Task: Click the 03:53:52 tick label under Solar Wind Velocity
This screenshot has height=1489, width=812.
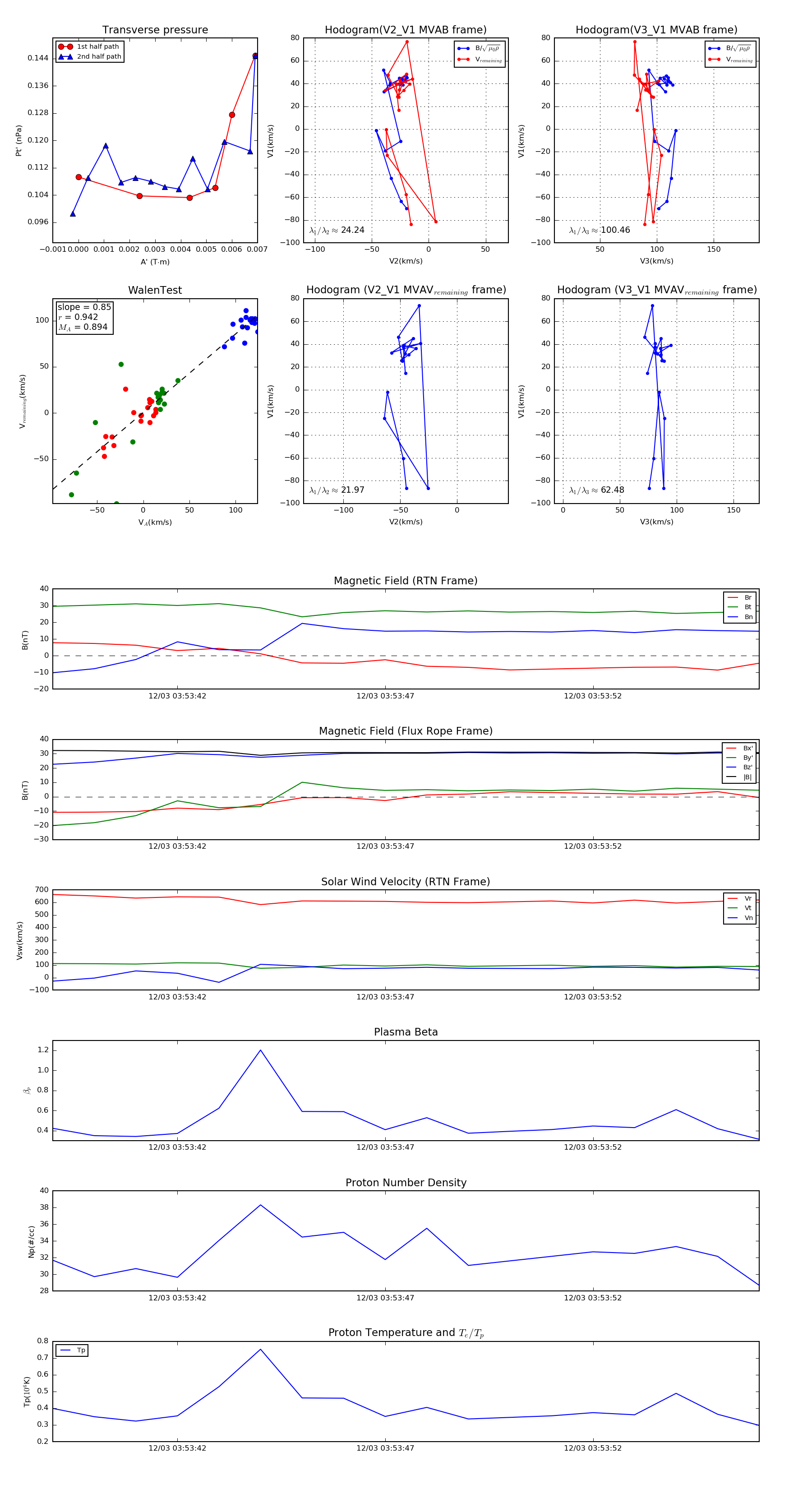Action: [593, 997]
